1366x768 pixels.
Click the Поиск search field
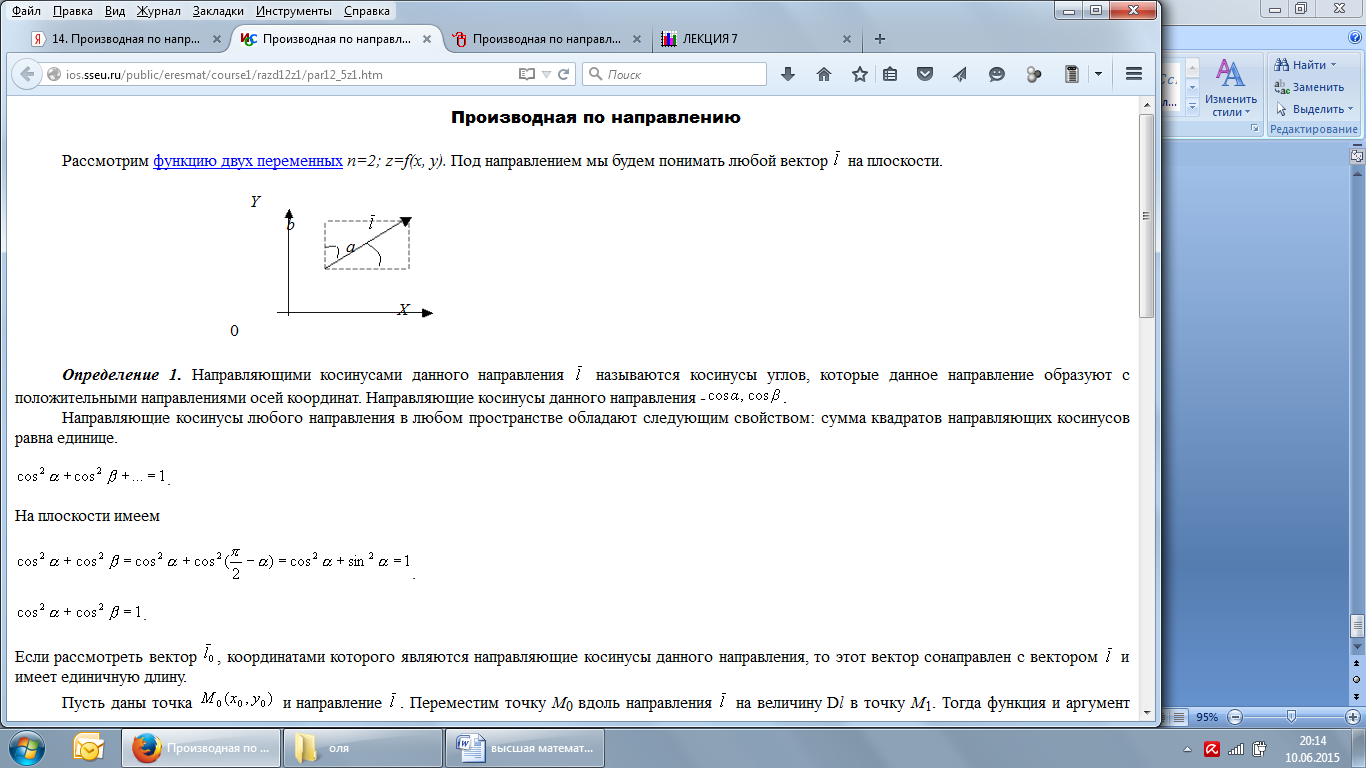[x=675, y=74]
